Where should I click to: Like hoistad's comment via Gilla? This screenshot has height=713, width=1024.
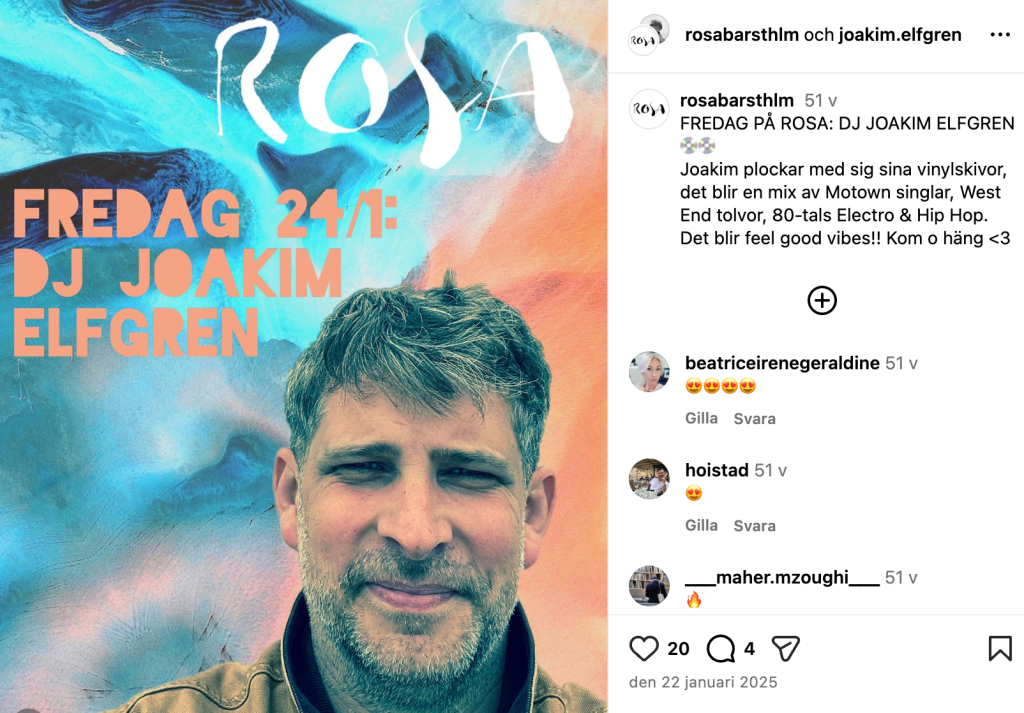pyautogui.click(x=701, y=525)
